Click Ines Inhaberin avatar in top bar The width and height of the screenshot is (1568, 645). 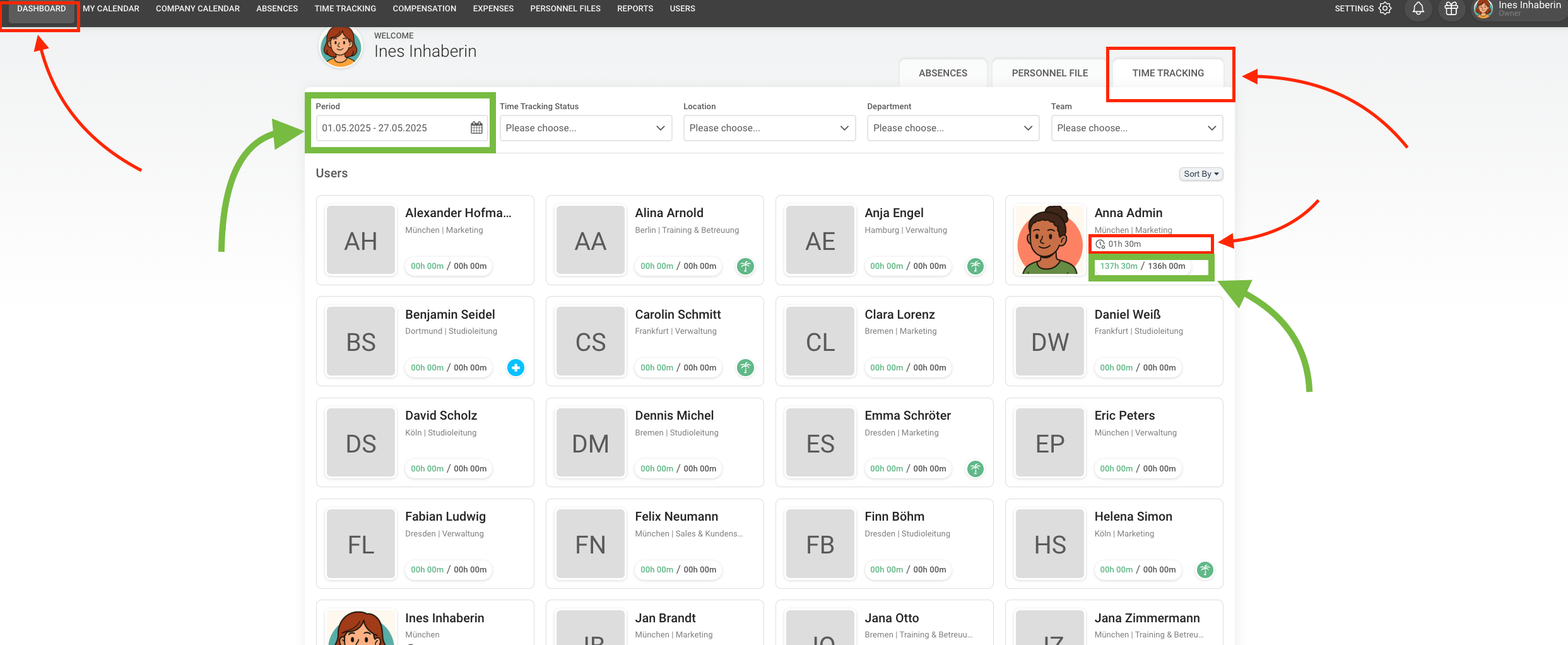(1483, 9)
